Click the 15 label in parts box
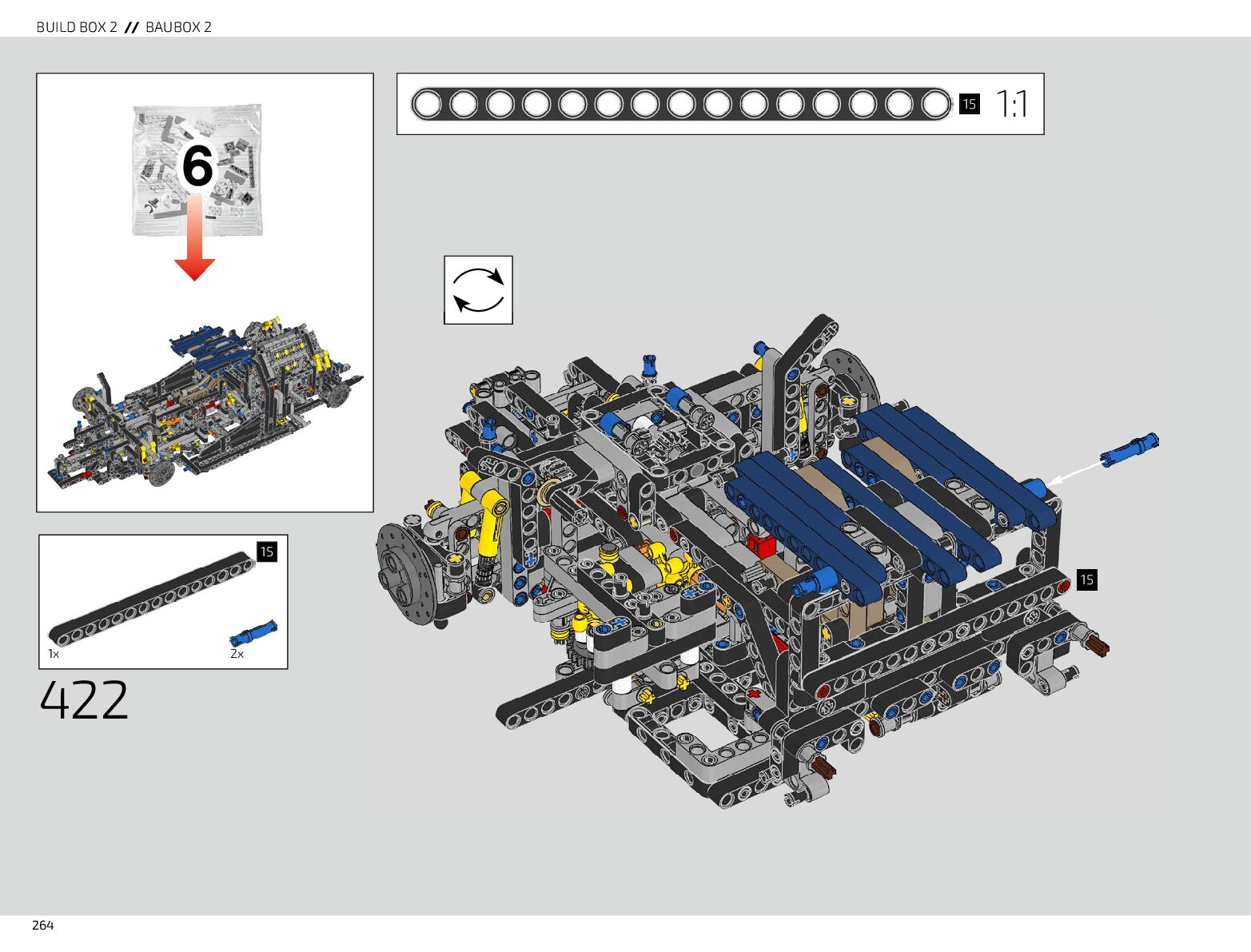1251x952 pixels. (x=266, y=552)
